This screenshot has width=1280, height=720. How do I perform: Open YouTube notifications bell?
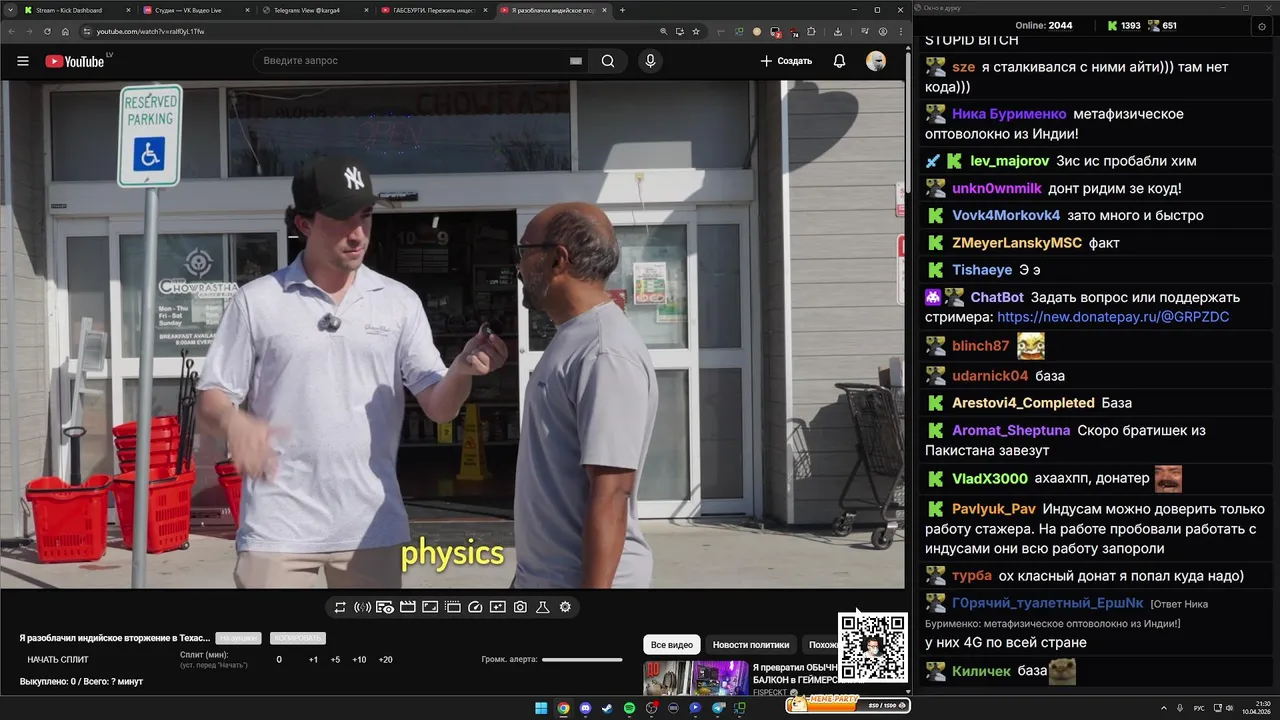pyautogui.click(x=839, y=61)
